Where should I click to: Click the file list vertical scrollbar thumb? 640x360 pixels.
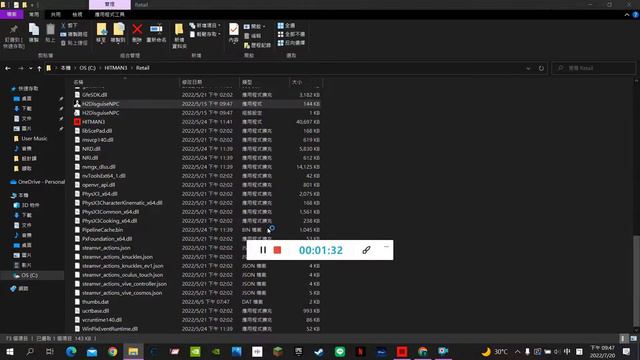[x=636, y=281]
